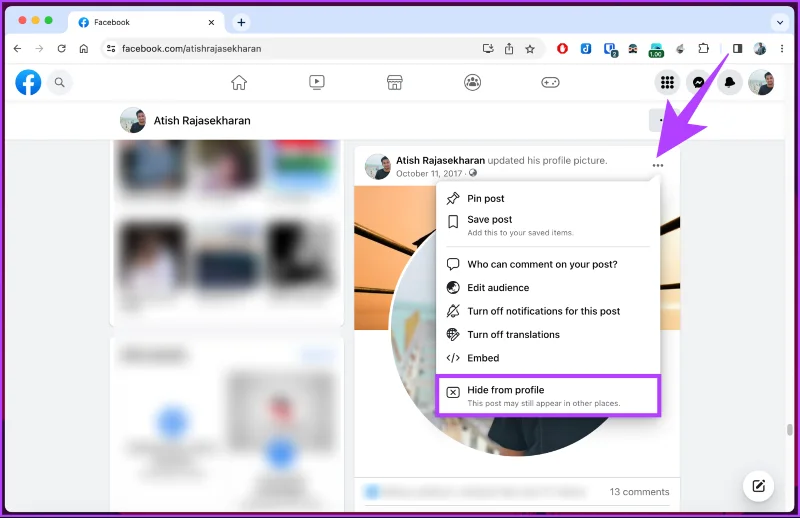Open Atish Rajasekharan post author link

440,160
